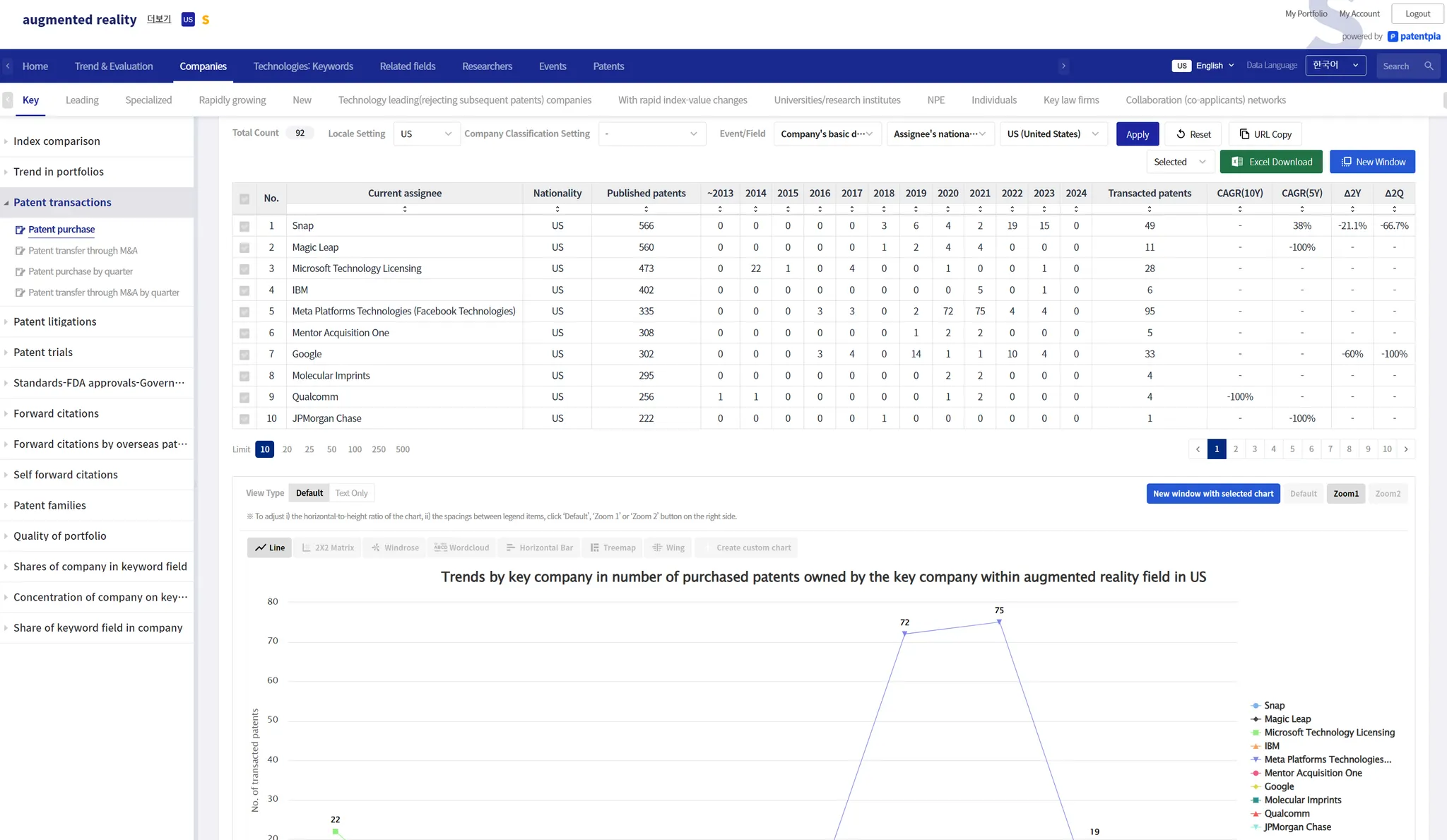Screen dimensions: 1447x840
Task: Tick the checkbox for the Google row
Action: (x=244, y=355)
